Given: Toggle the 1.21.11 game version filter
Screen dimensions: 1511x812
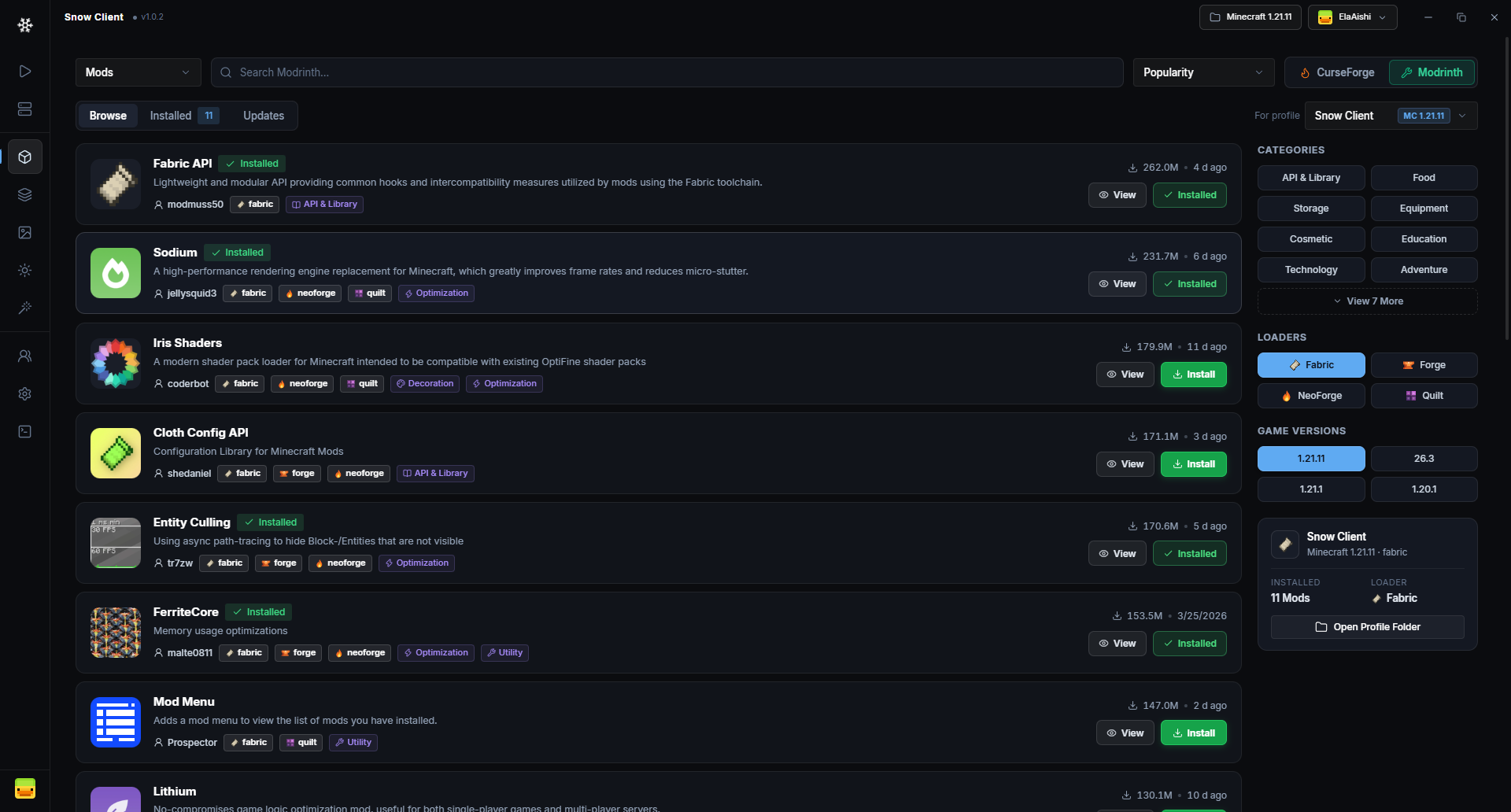Looking at the screenshot, I should [1311, 459].
